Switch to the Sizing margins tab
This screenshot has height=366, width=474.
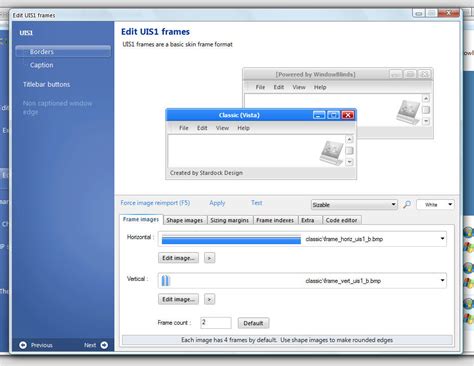pos(230,220)
